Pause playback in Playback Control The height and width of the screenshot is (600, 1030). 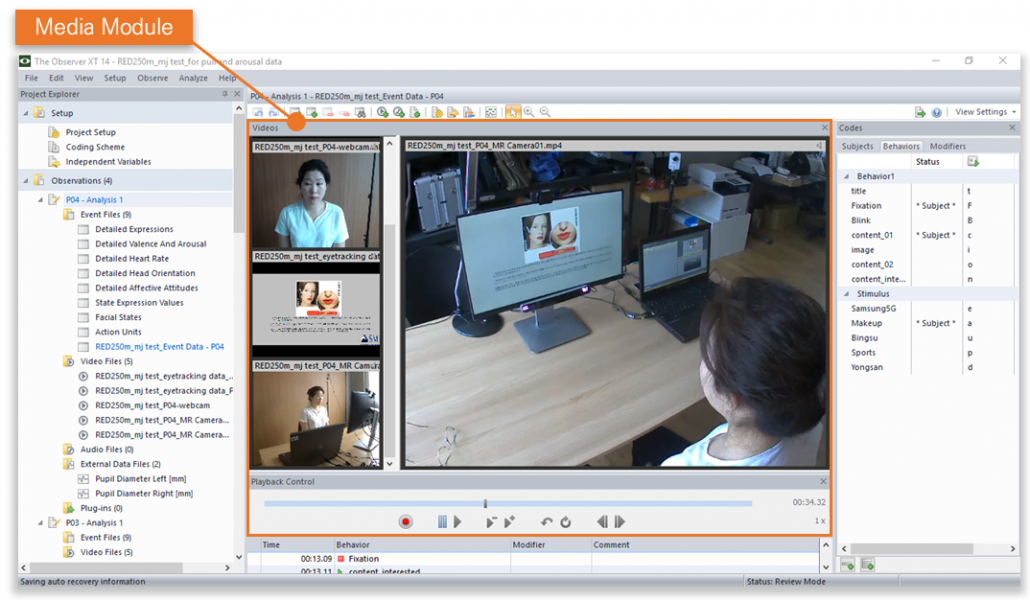pyautogui.click(x=442, y=522)
